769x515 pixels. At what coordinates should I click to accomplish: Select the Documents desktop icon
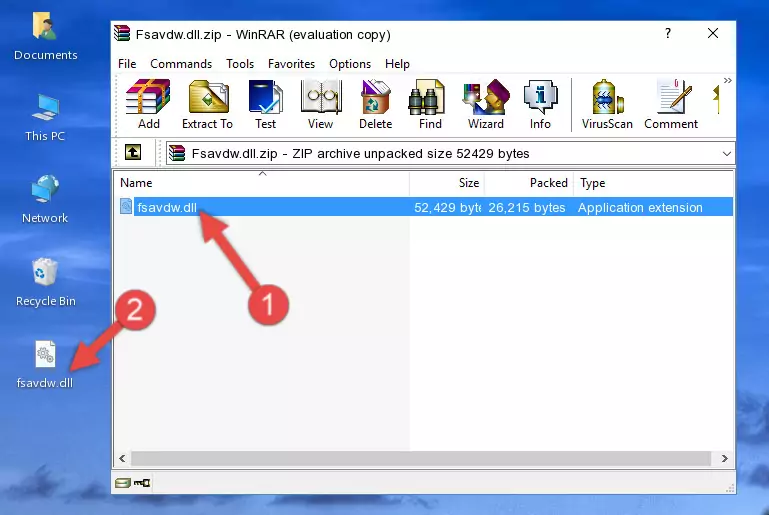click(x=45, y=37)
